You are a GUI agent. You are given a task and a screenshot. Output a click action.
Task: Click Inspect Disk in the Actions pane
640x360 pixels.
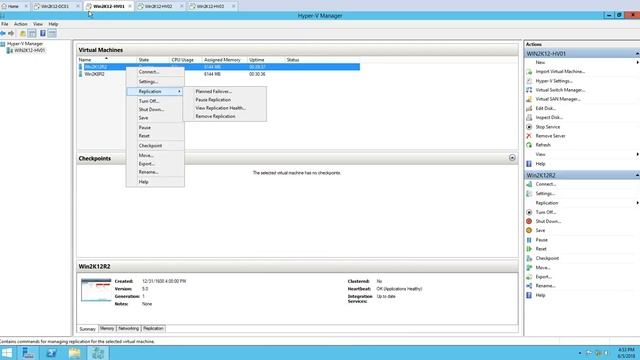click(549, 117)
